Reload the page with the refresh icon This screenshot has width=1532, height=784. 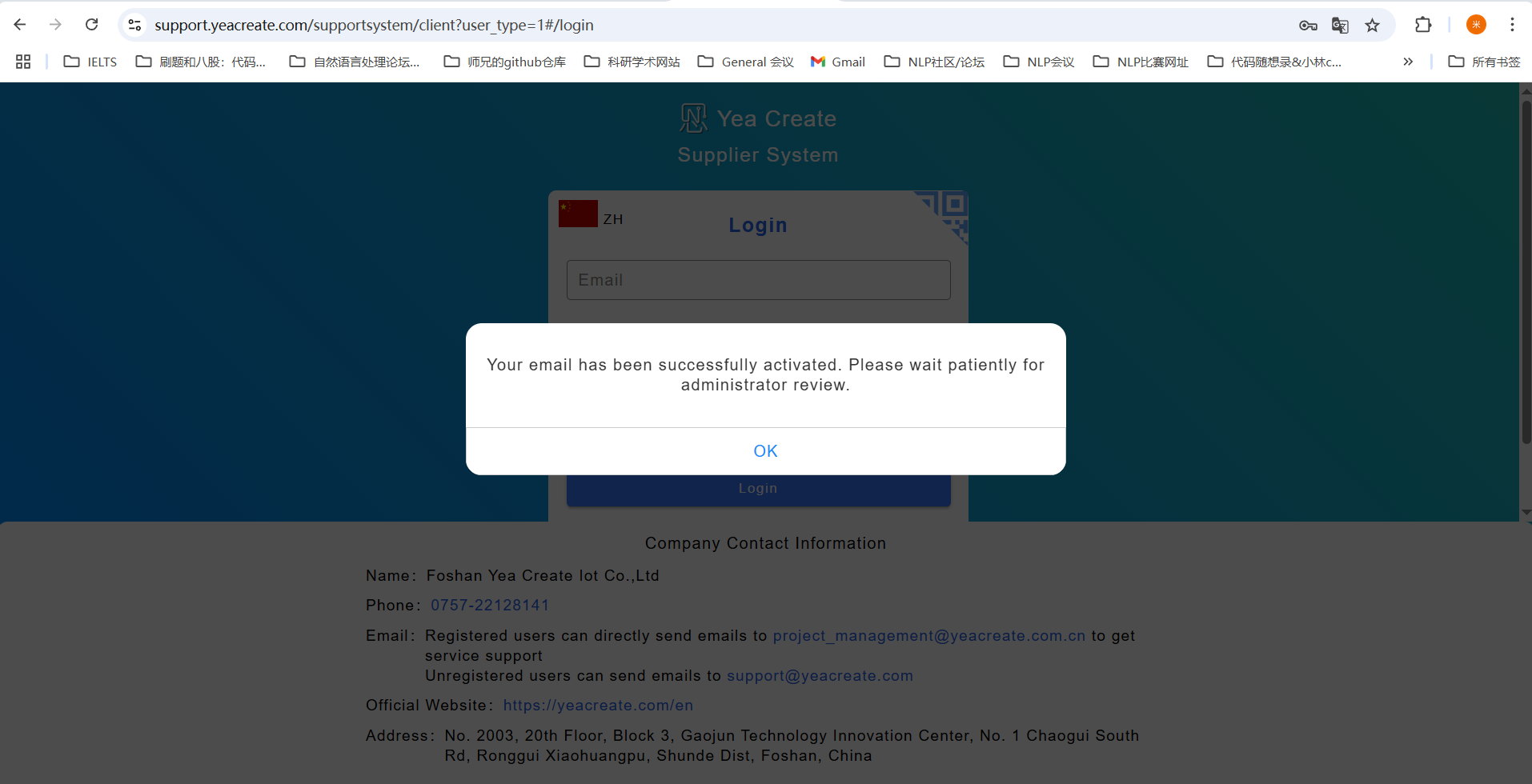pos(92,25)
